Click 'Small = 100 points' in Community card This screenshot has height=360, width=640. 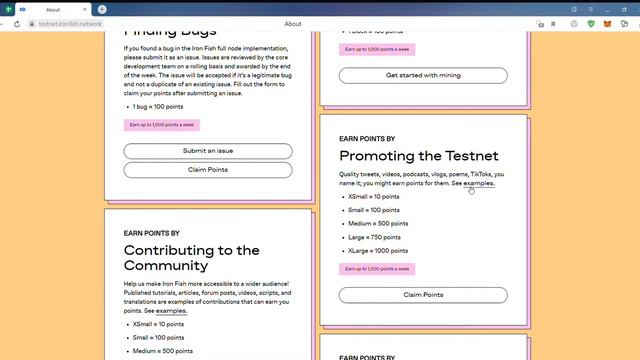pos(158,338)
